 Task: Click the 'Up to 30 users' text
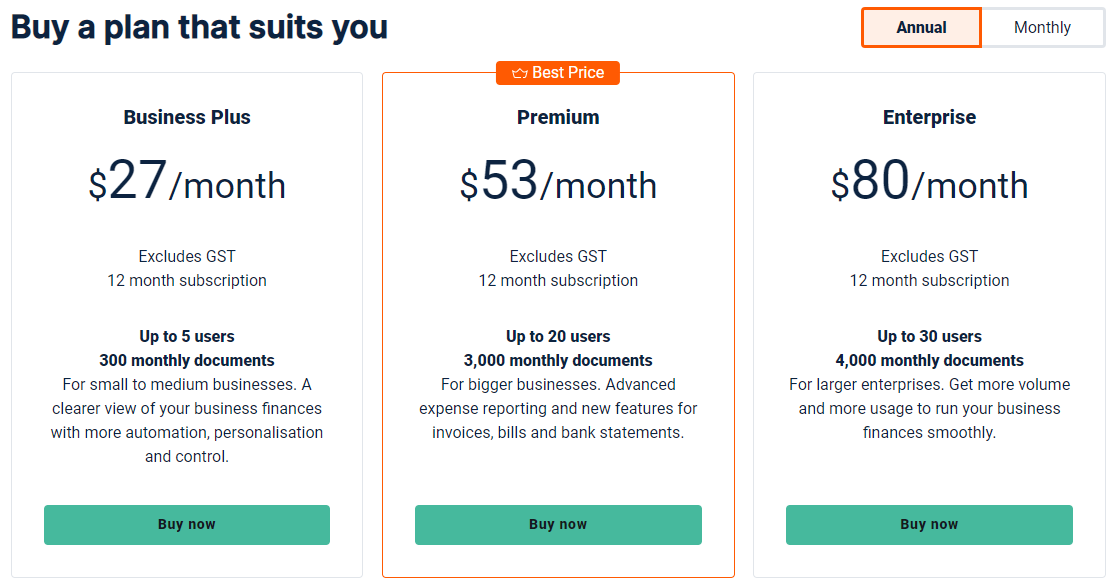(929, 337)
